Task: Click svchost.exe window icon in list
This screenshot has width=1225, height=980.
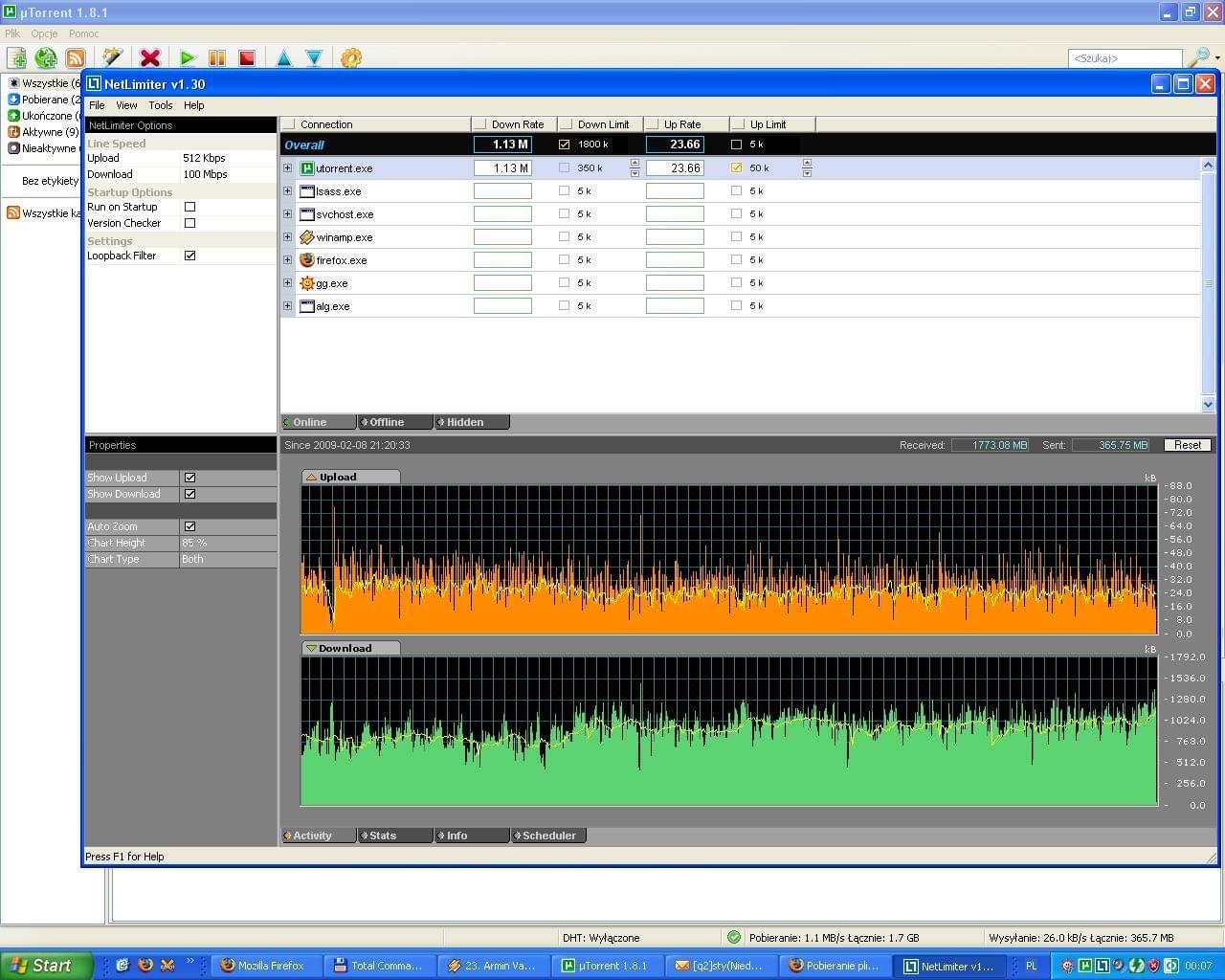Action: [x=307, y=214]
